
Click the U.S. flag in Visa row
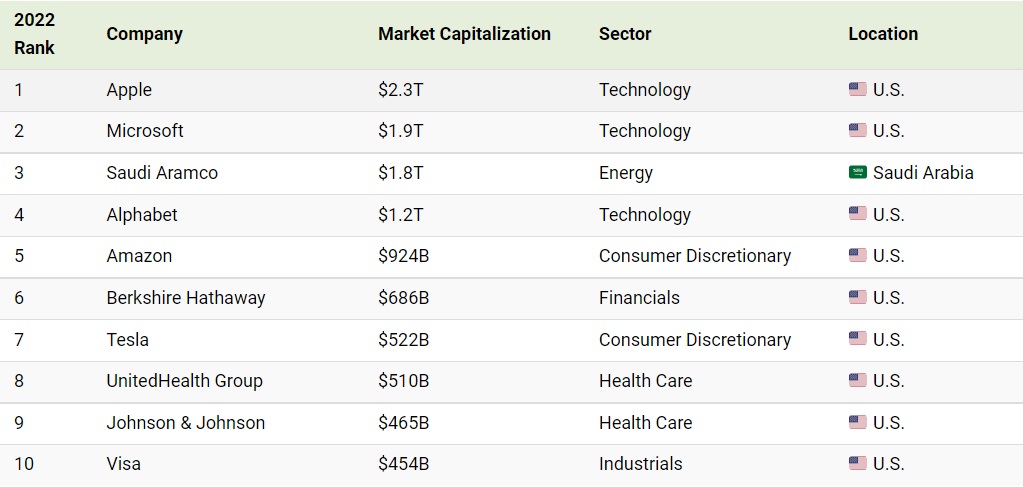point(857,463)
